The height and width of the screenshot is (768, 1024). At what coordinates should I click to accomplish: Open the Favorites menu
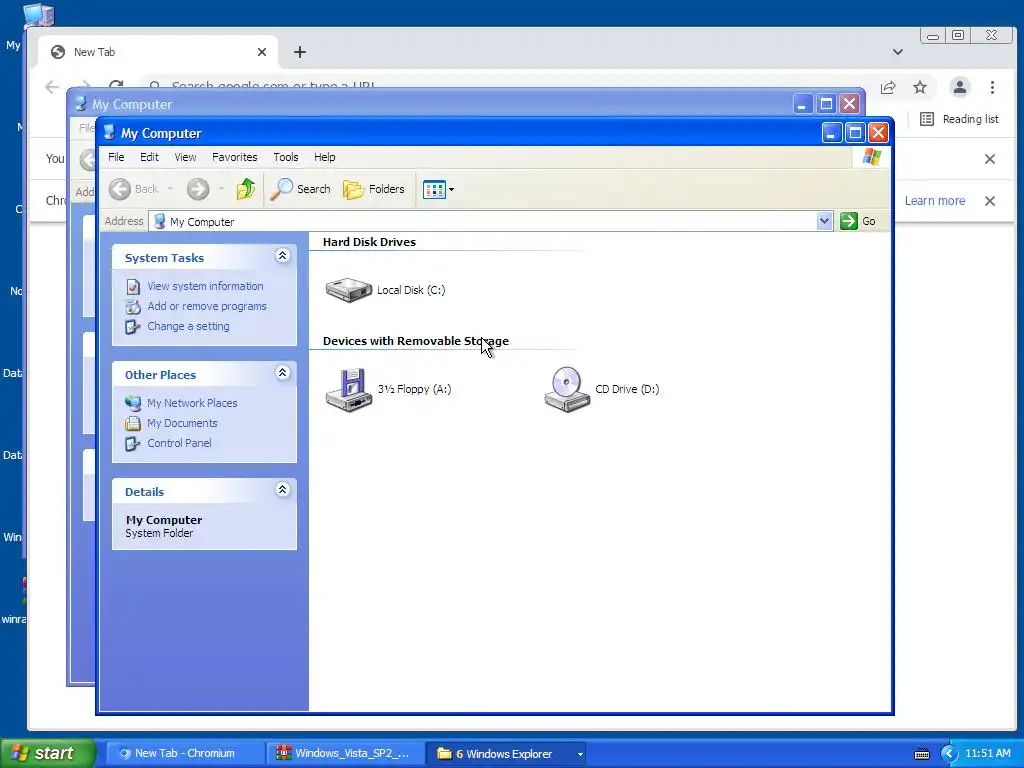click(234, 157)
